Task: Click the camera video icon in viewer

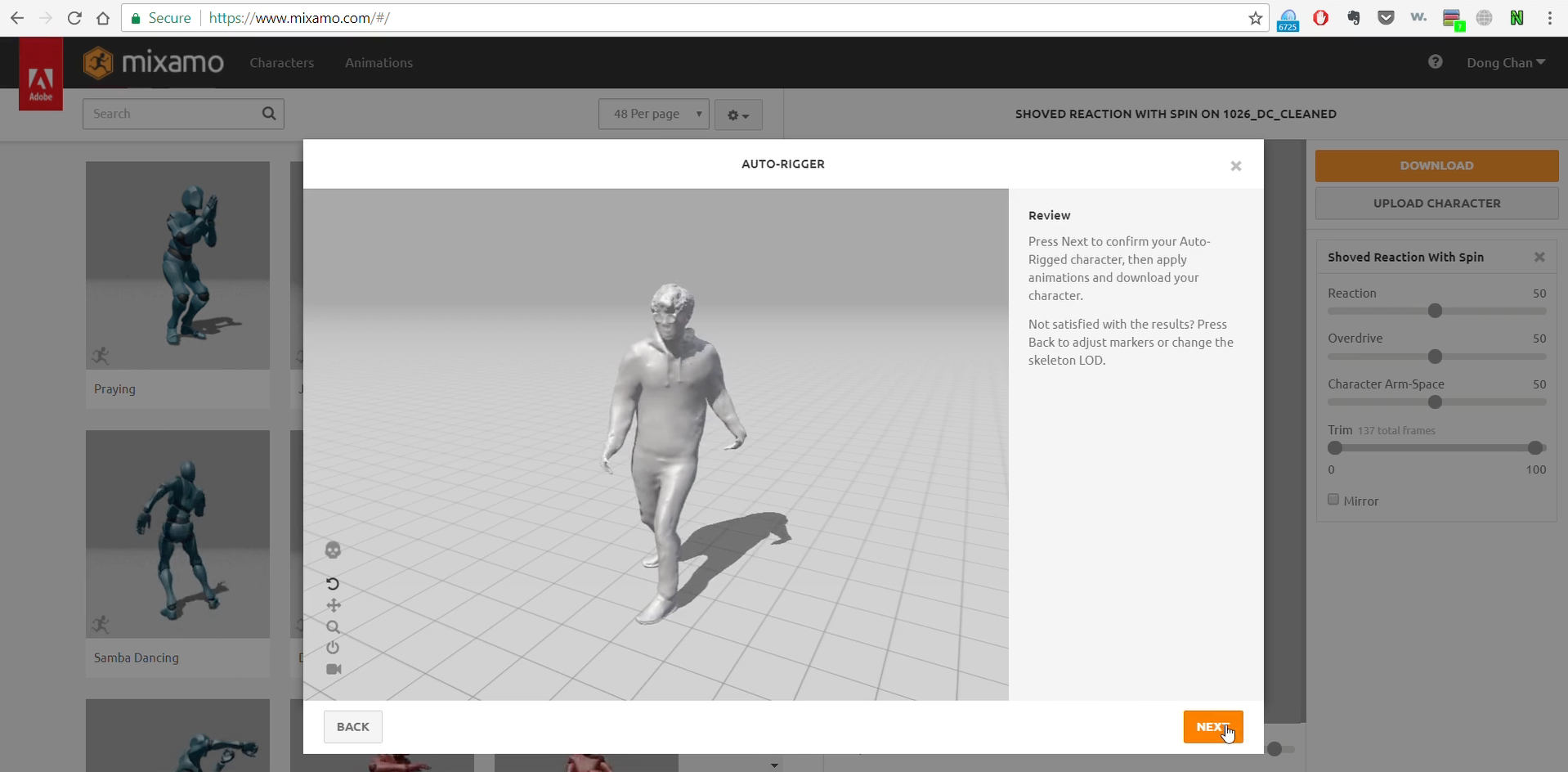Action: [334, 669]
